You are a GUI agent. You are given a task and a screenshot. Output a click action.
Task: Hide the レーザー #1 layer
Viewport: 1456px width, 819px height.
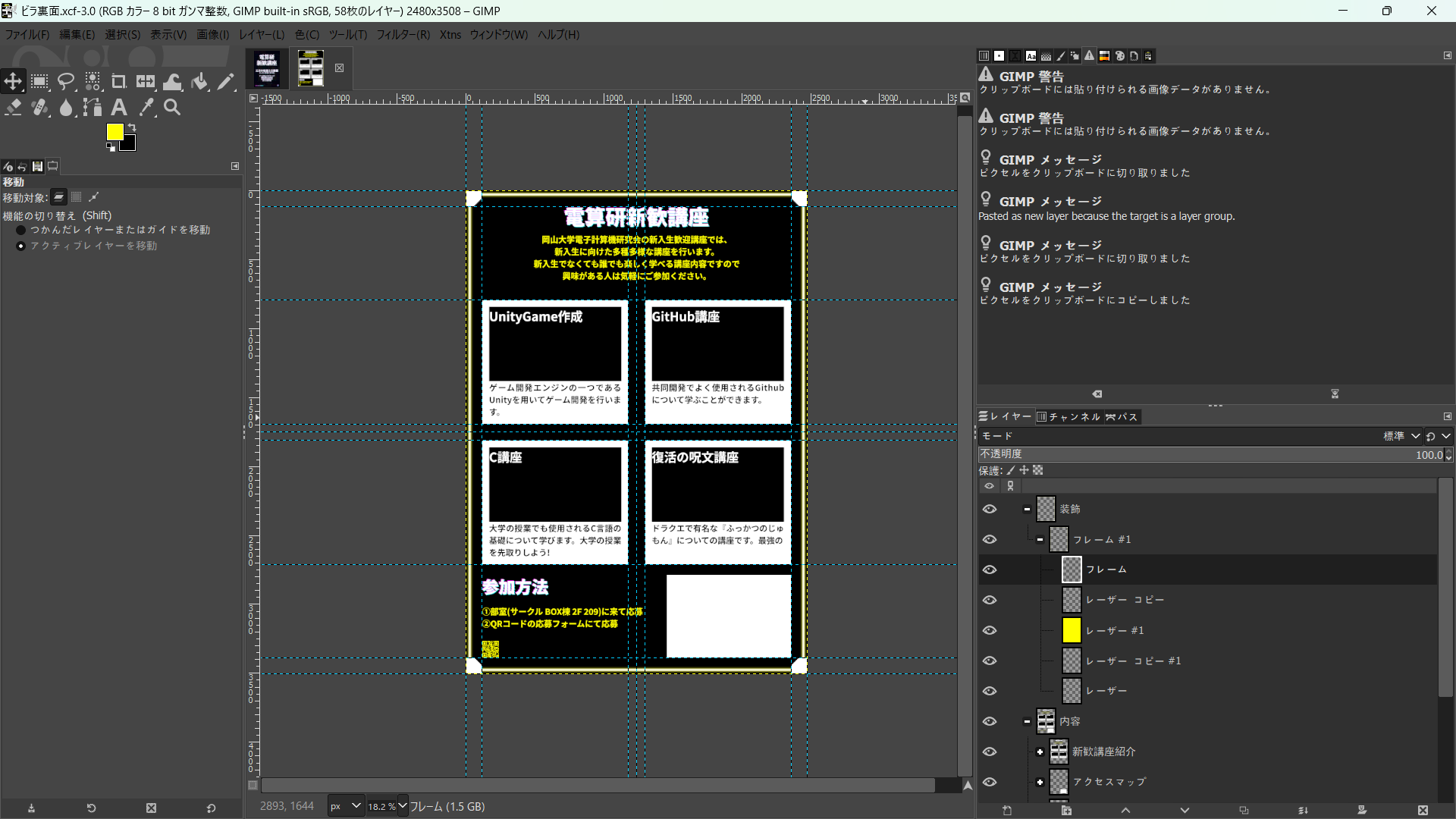coord(990,630)
